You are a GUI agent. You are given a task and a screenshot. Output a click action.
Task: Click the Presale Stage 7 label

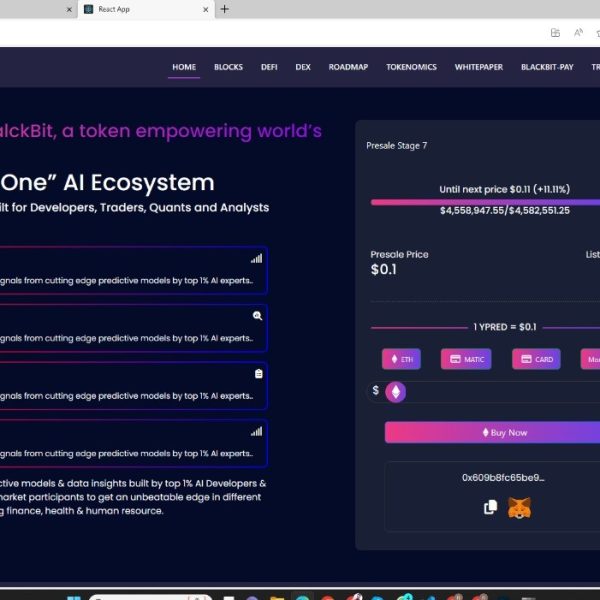(396, 145)
